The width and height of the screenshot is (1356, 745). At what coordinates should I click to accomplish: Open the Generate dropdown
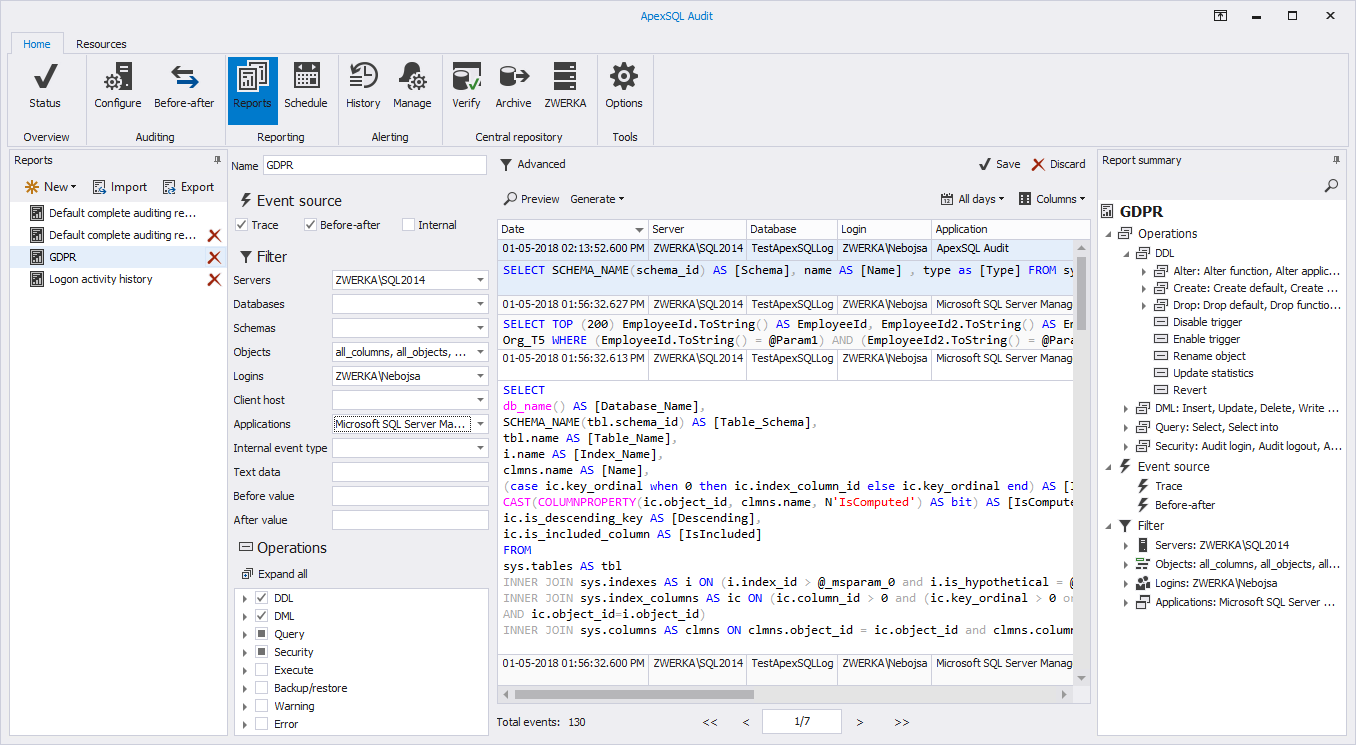pyautogui.click(x=597, y=199)
